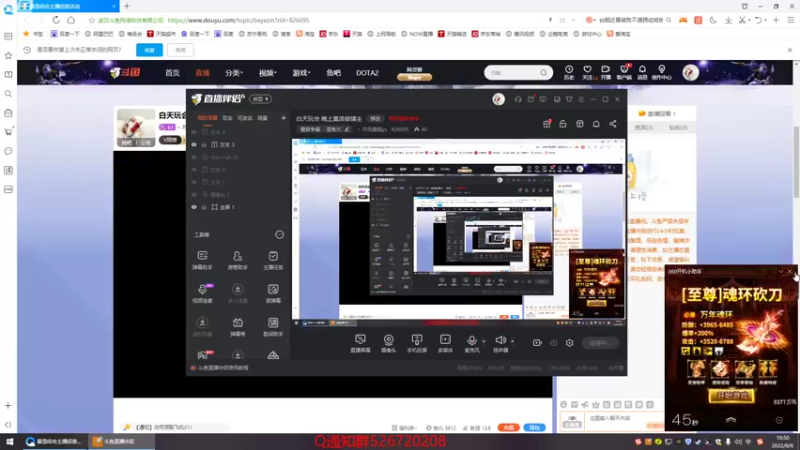
Task: Click the layout grid icon above preview
Action: (580, 124)
